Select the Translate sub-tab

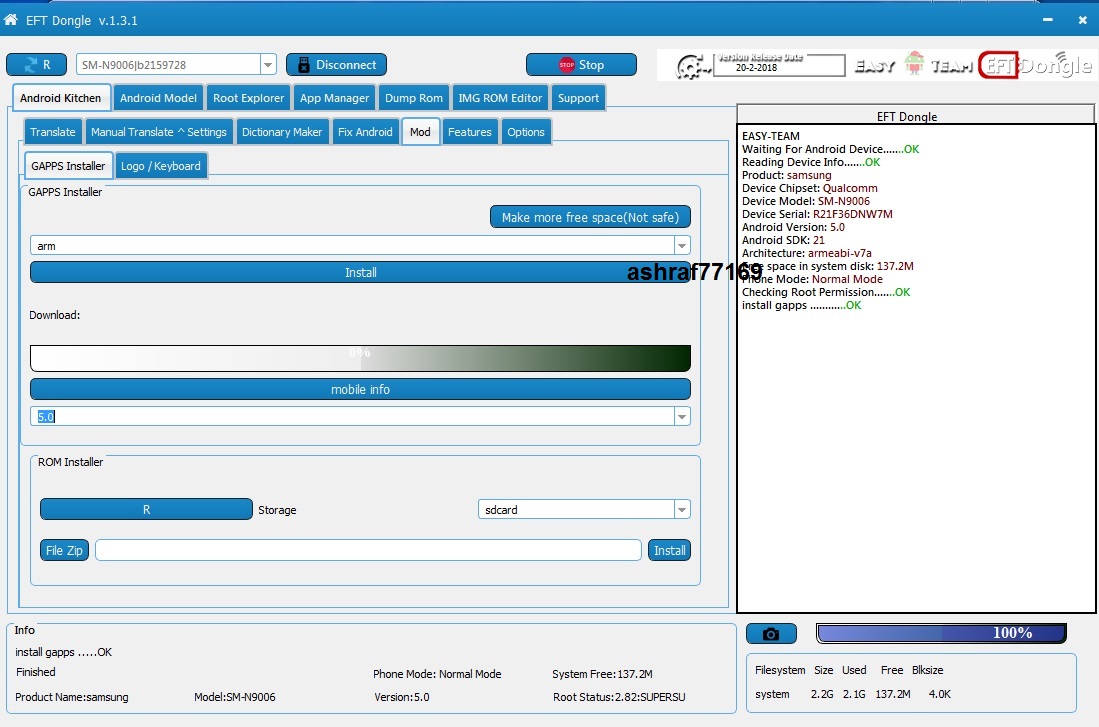[53, 132]
